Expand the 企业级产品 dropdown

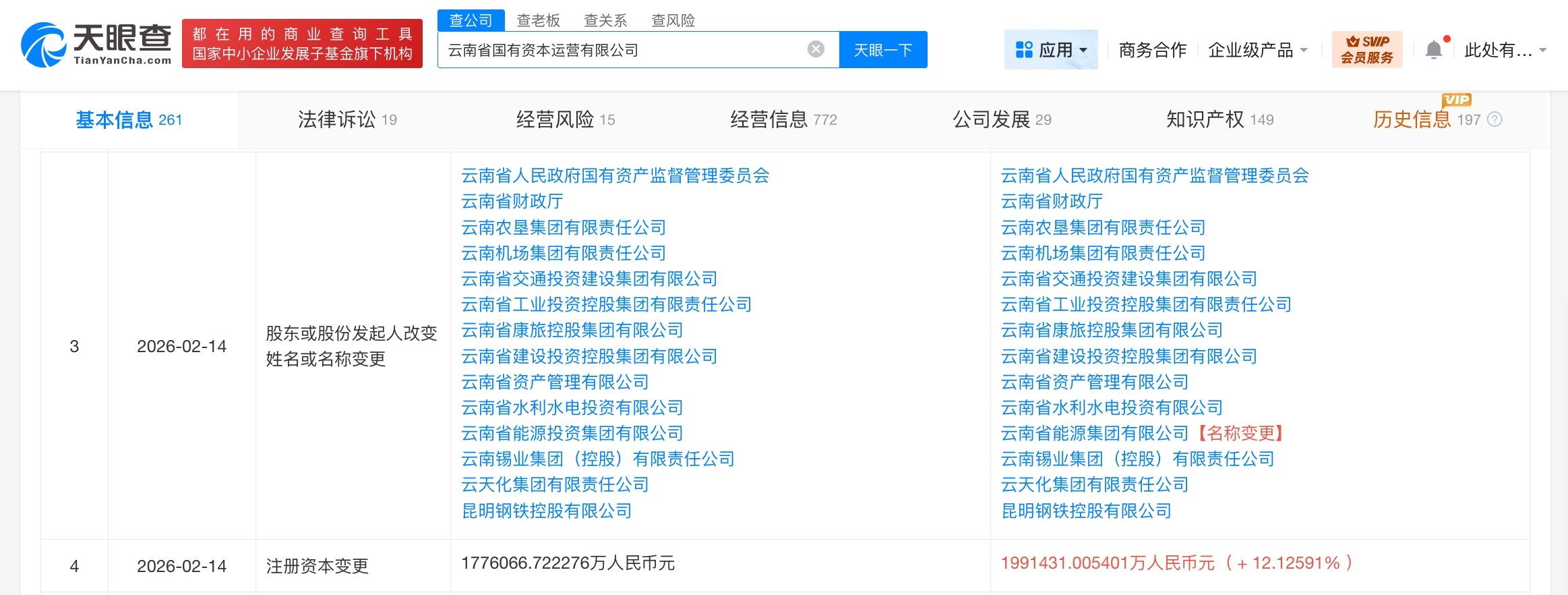point(1258,50)
